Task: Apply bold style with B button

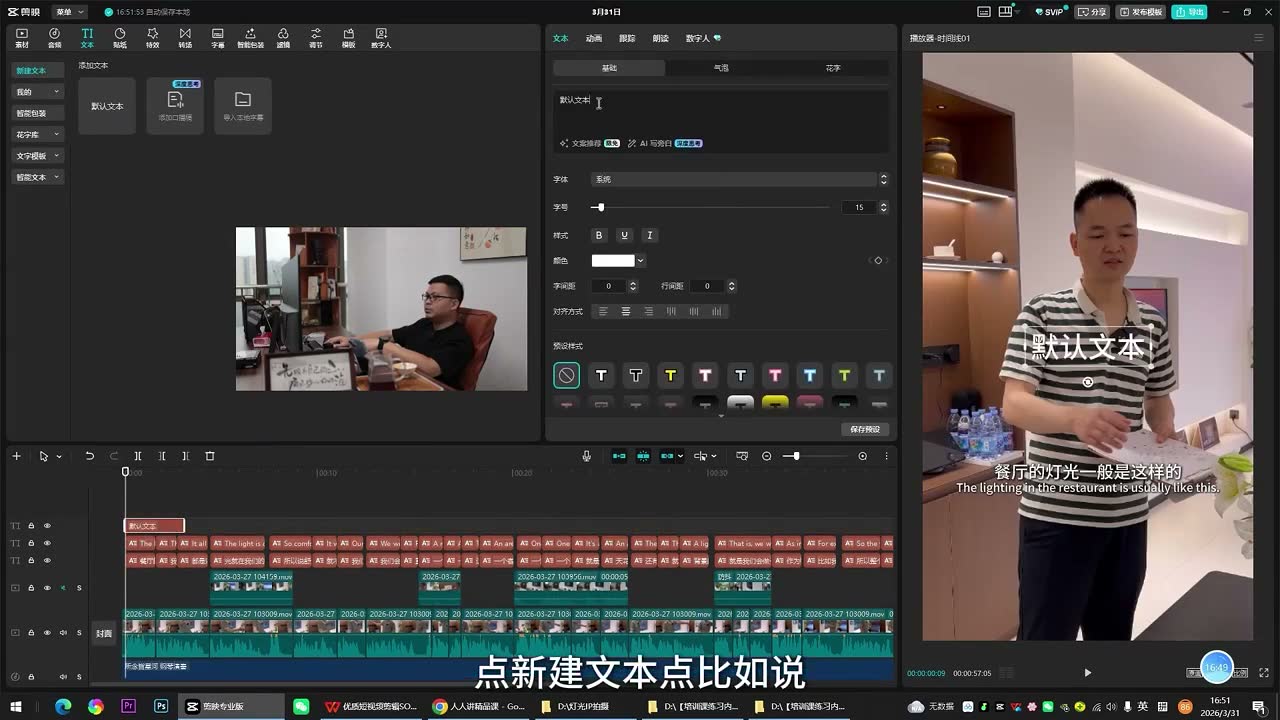Action: point(599,235)
